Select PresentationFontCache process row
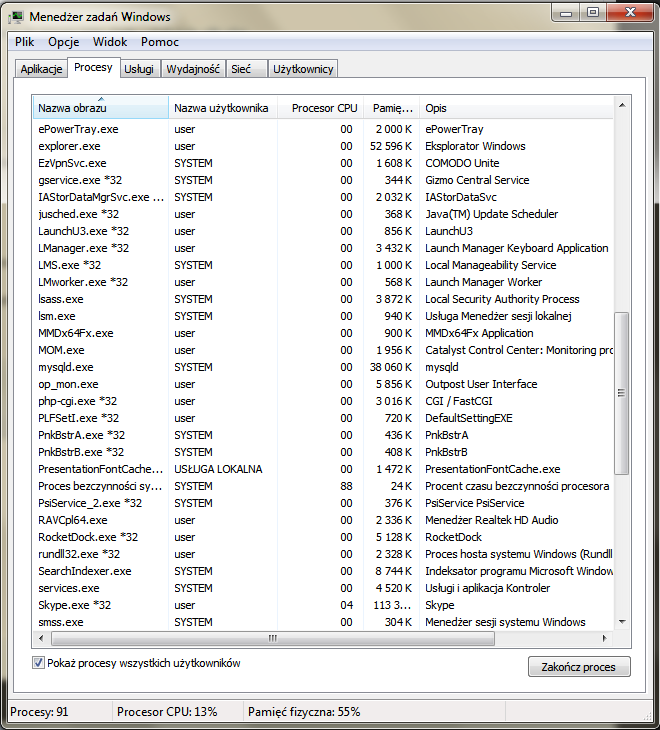Screen dimensions: 660x730 click(x=323, y=469)
